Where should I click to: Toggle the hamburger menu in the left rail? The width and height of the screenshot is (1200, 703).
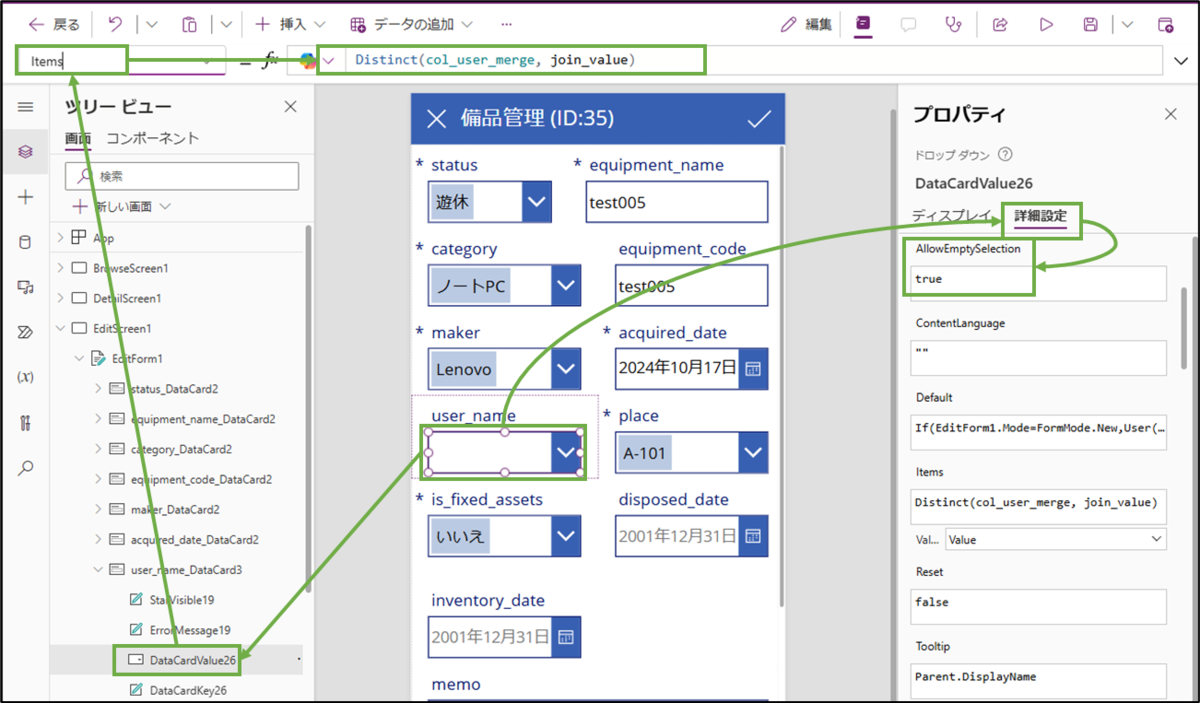tap(26, 107)
